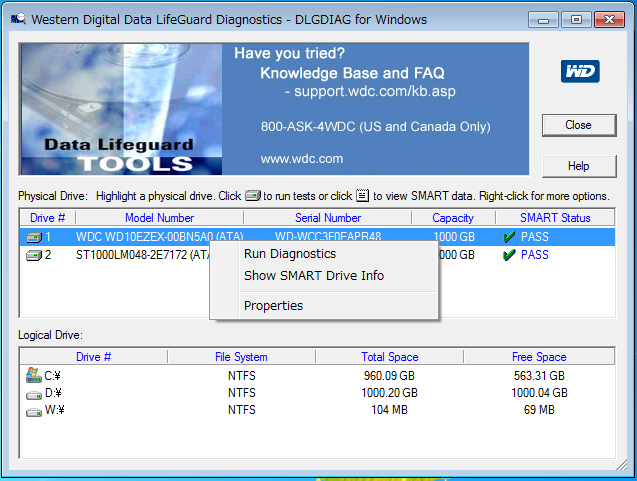Click the 1000.04 GB free space value
637x481 pixels.
[539, 393]
